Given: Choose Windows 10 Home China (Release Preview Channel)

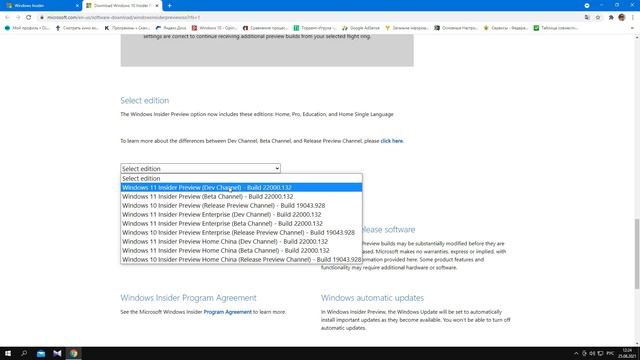Looking at the screenshot, I should 241,259.
